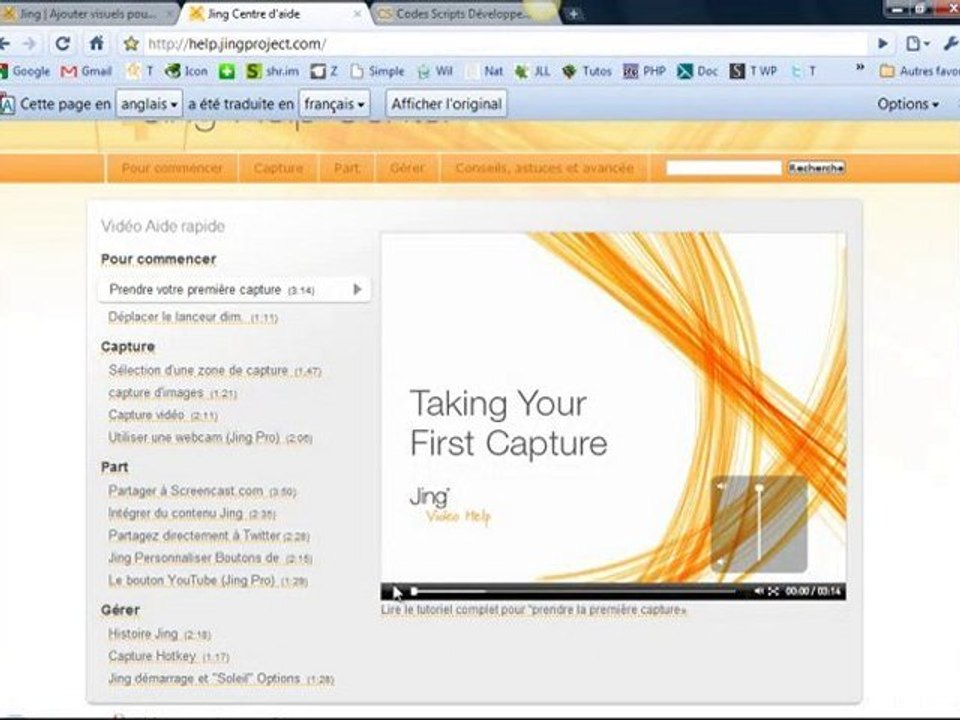The width and height of the screenshot is (960, 720).
Task: Click Lire le tutoriel complet link
Action: point(533,610)
